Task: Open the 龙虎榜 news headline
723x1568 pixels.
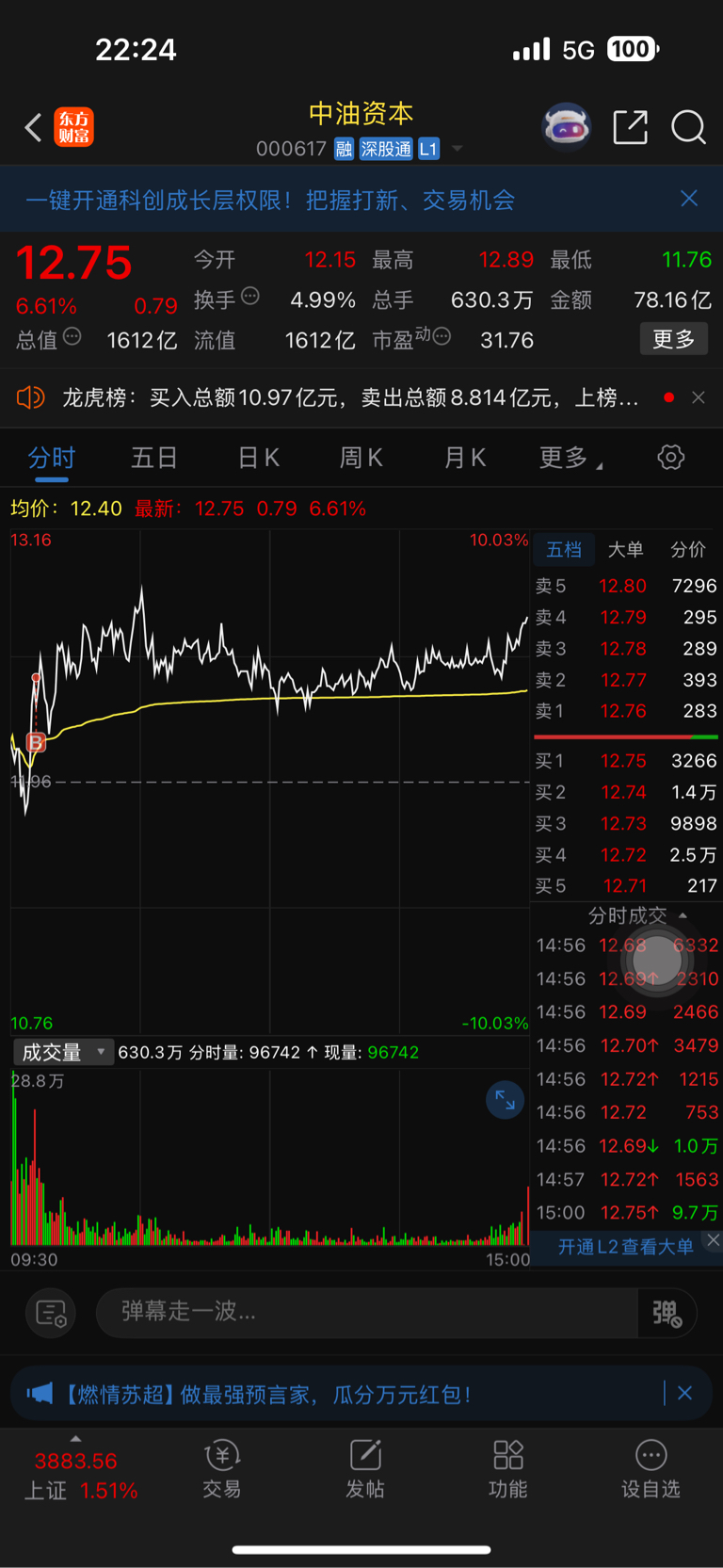Action: tap(350, 397)
